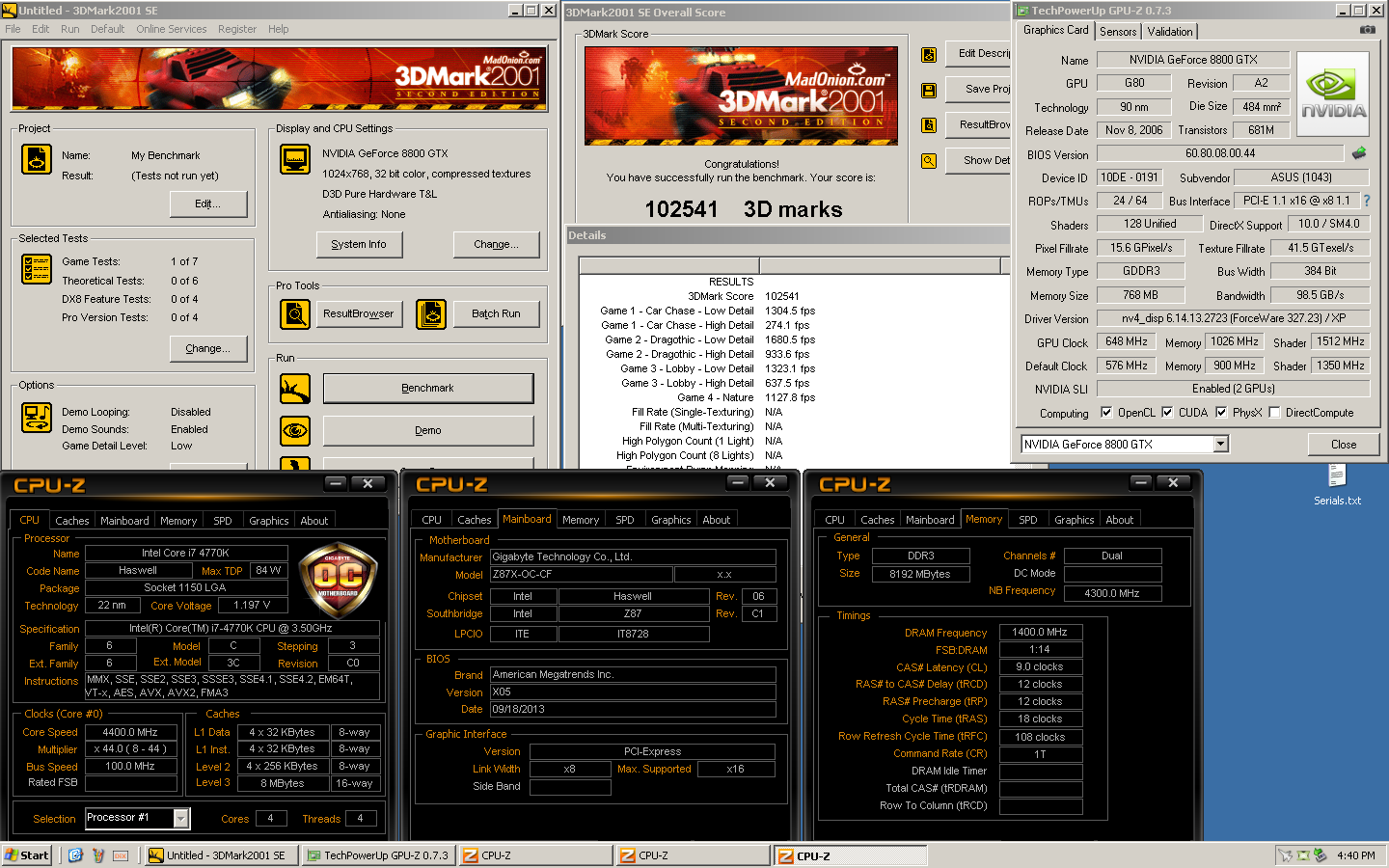Click ResultBrowser button in Pro Tools
This screenshot has height=868, width=1389.
(x=359, y=313)
